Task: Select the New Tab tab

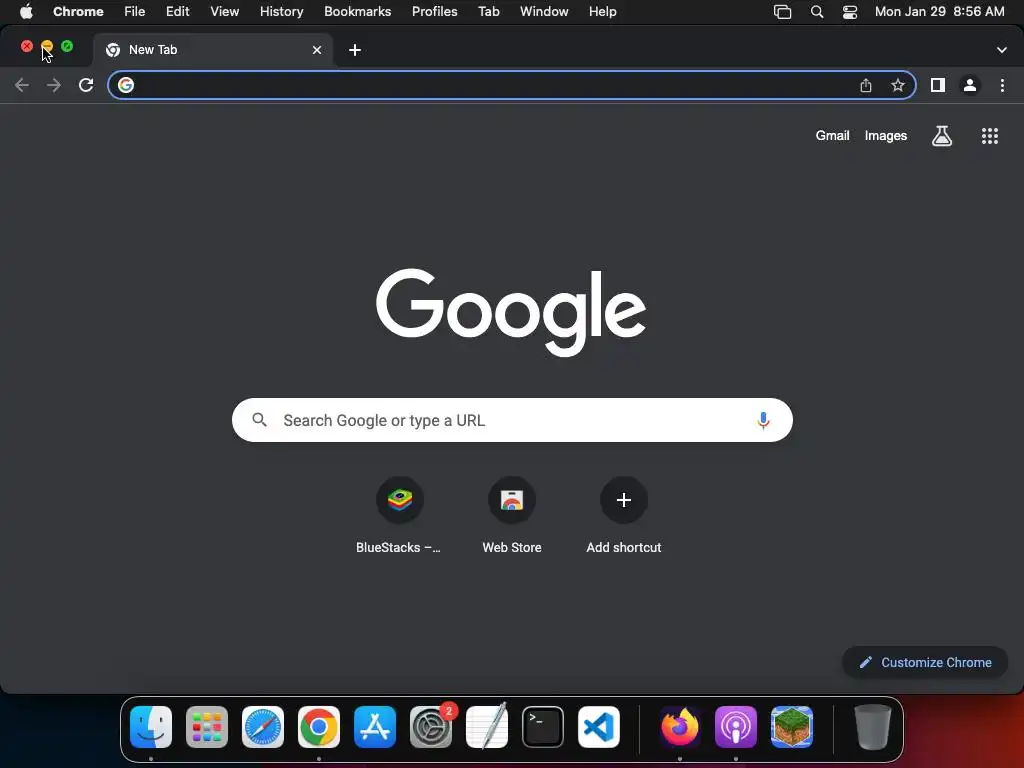Action: pos(213,50)
